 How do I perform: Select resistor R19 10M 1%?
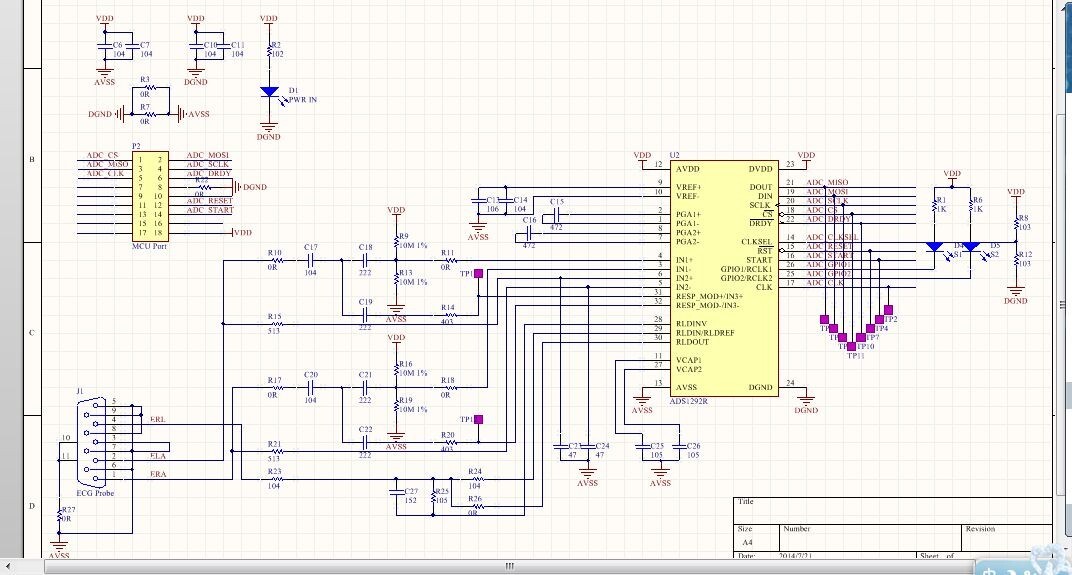396,405
